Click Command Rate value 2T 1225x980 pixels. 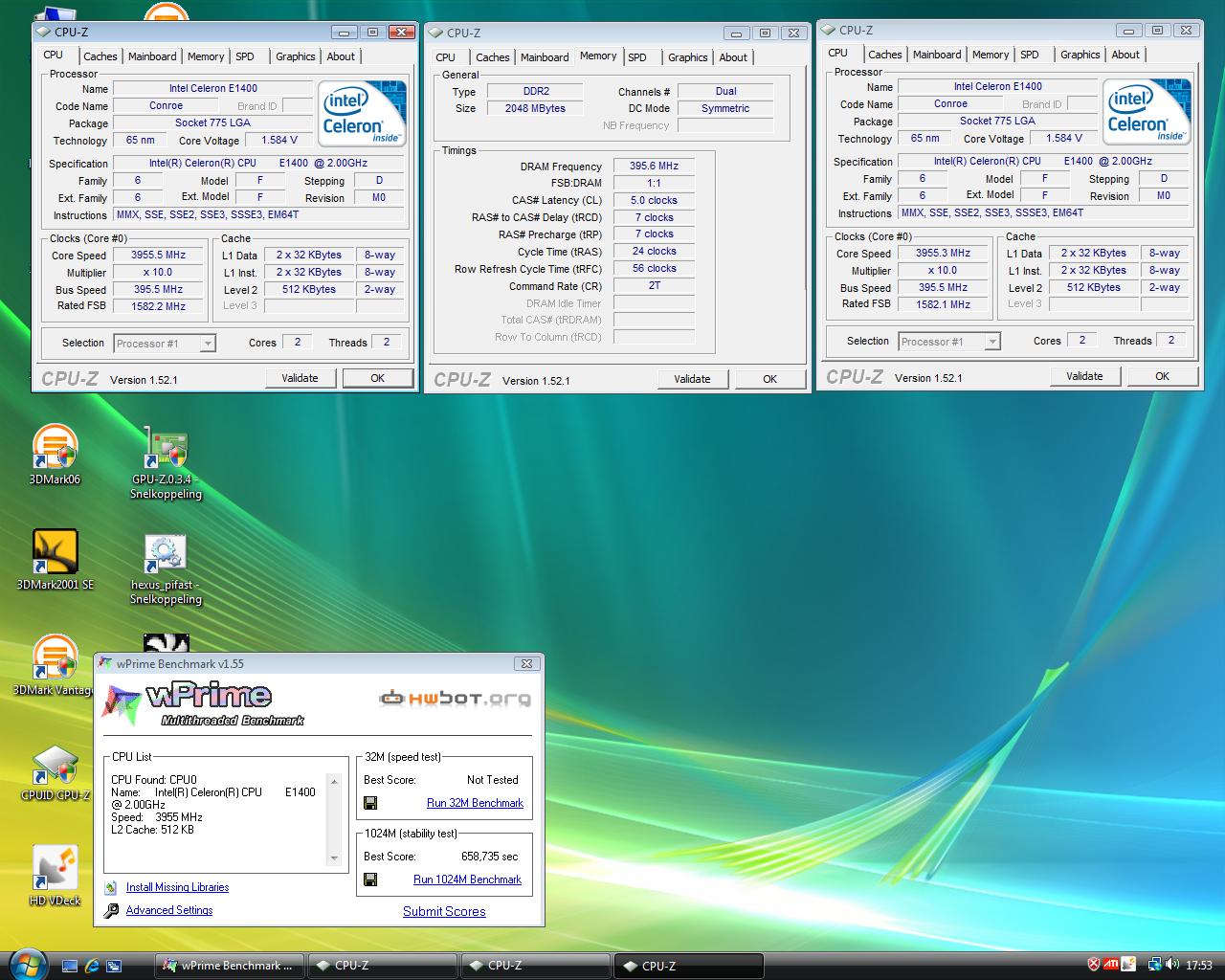click(x=654, y=285)
